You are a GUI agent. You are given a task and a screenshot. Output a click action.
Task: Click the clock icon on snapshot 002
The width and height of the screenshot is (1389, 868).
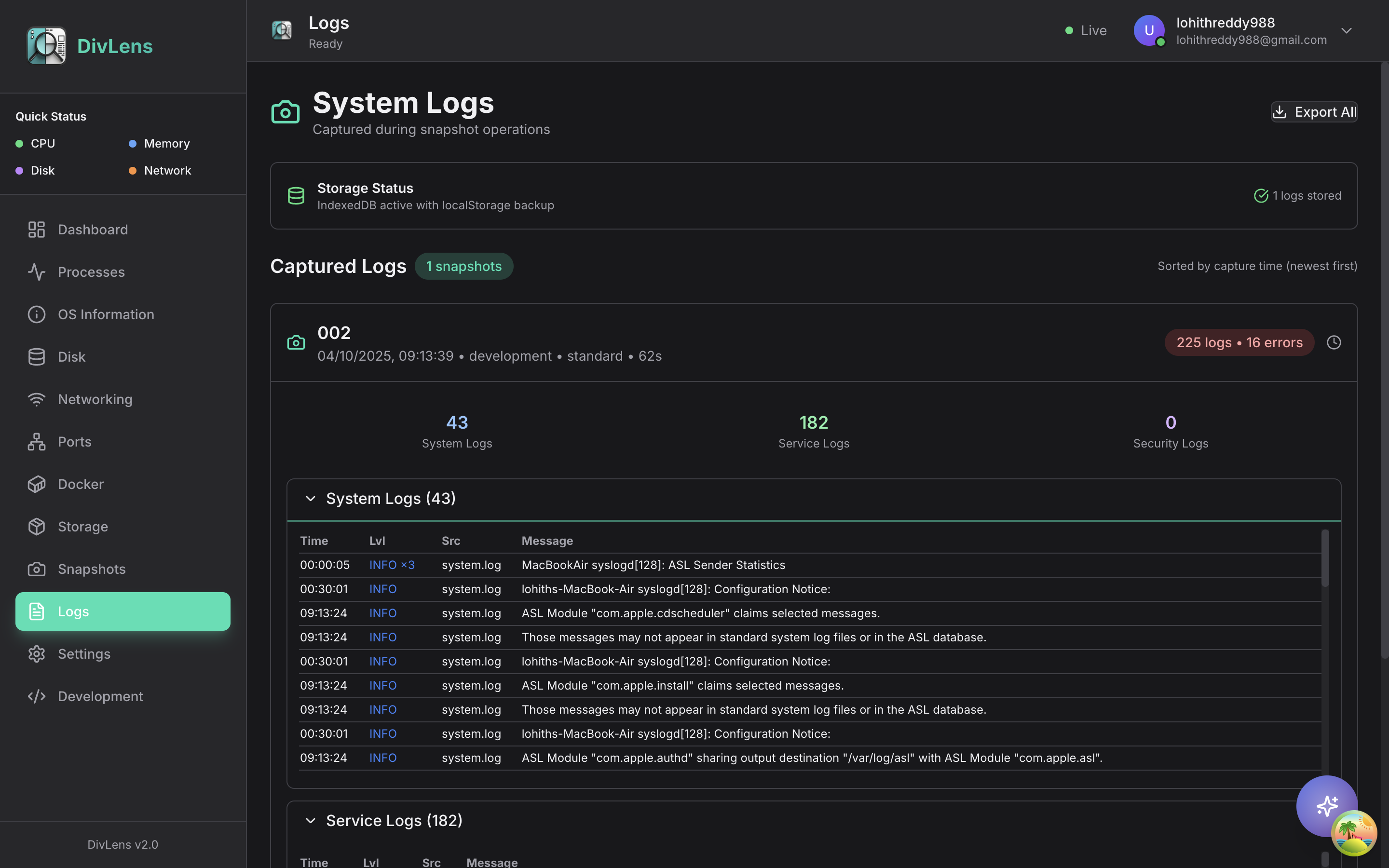pos(1334,343)
